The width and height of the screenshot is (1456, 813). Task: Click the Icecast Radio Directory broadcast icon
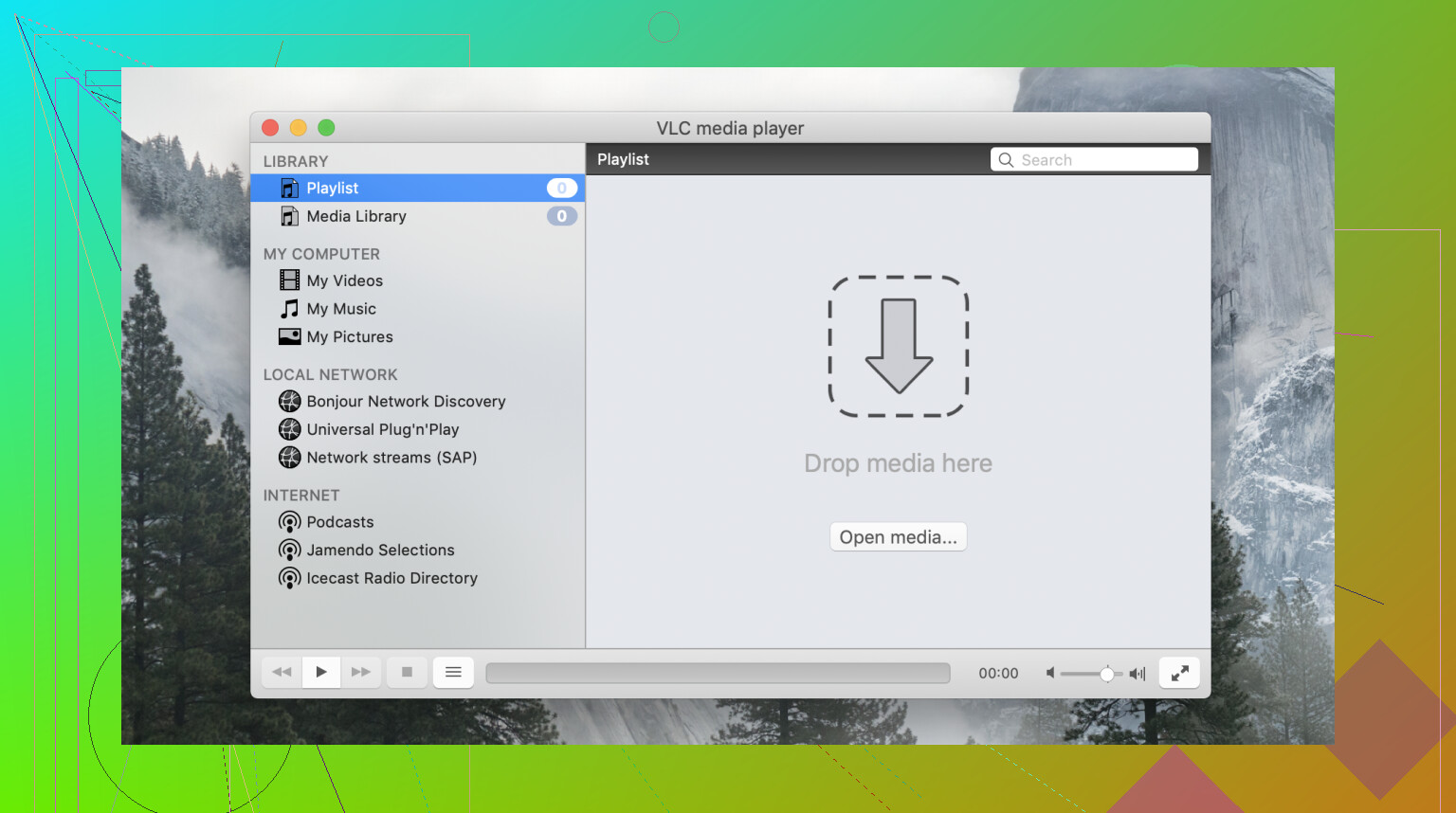tap(290, 579)
